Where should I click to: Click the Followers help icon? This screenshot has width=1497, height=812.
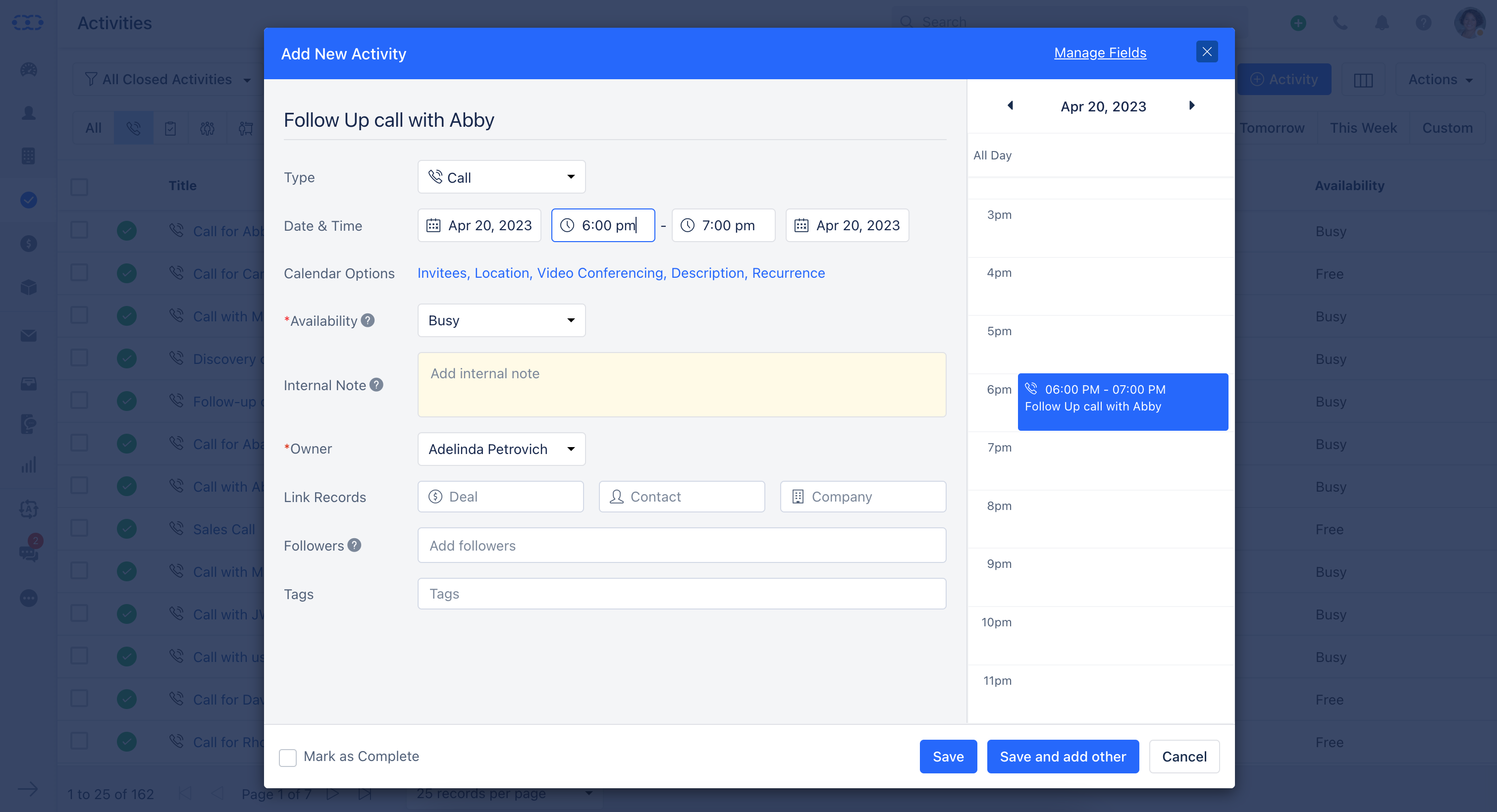pos(355,546)
